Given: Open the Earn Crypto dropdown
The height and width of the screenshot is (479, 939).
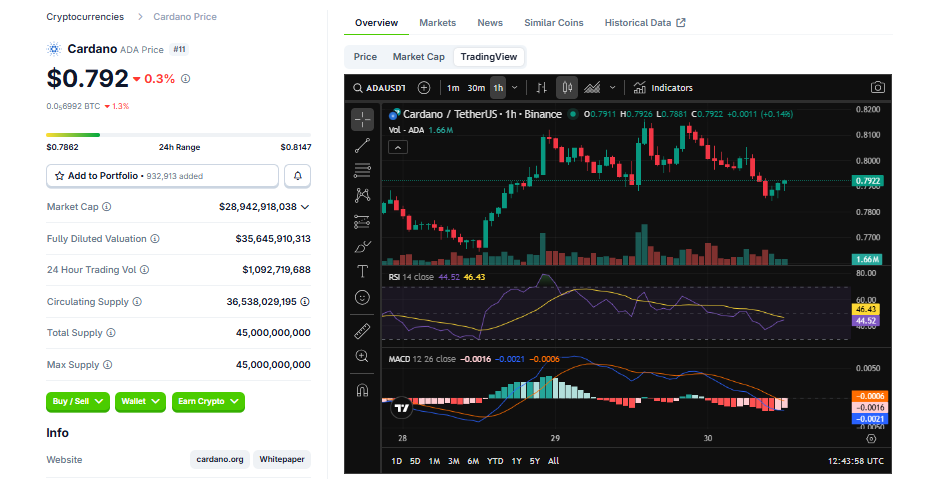Looking at the screenshot, I should point(208,402).
